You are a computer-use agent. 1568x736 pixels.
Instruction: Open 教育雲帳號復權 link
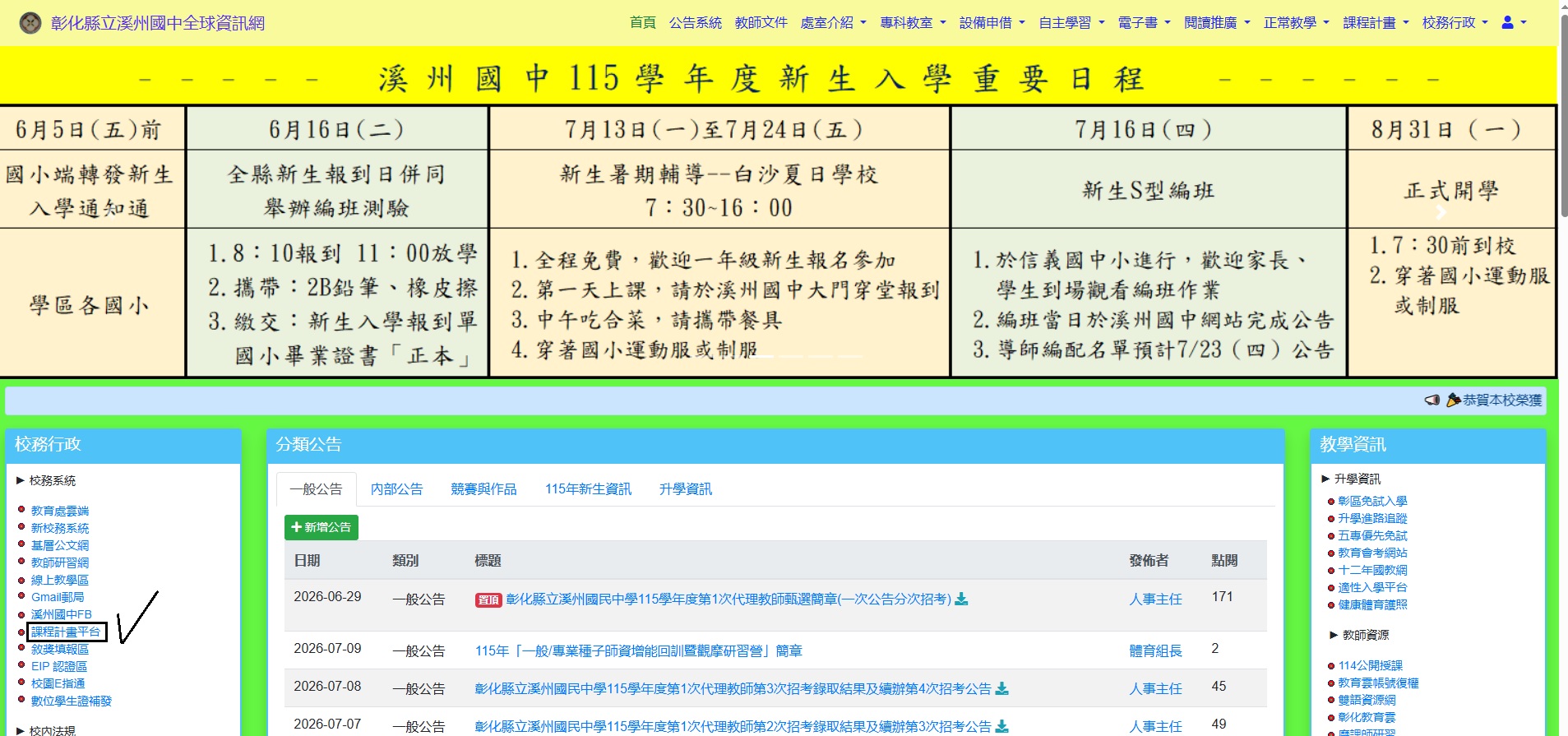point(1378,683)
